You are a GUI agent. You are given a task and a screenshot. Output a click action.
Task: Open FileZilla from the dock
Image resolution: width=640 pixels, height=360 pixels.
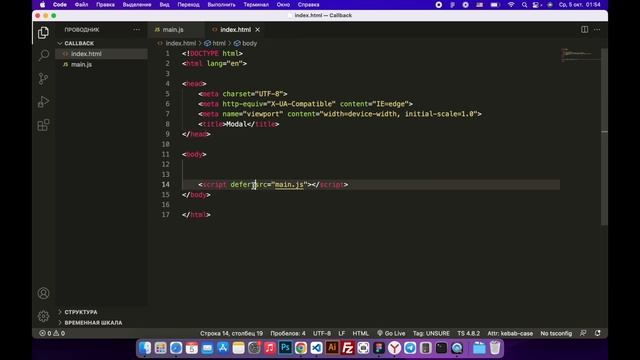pos(347,348)
